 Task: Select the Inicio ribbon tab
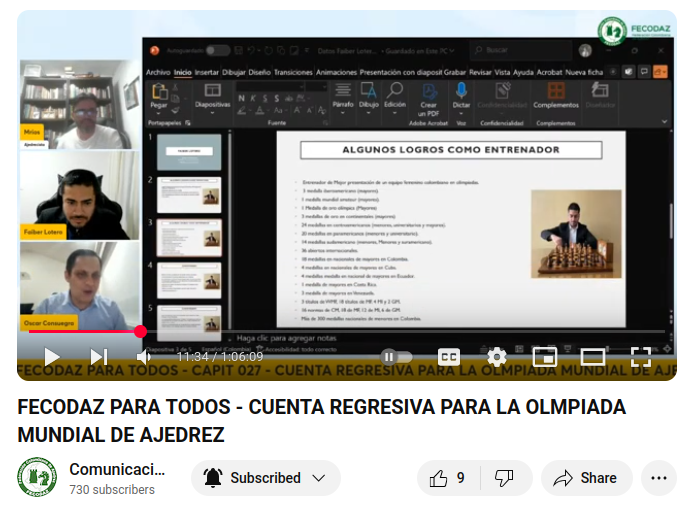pos(183,72)
